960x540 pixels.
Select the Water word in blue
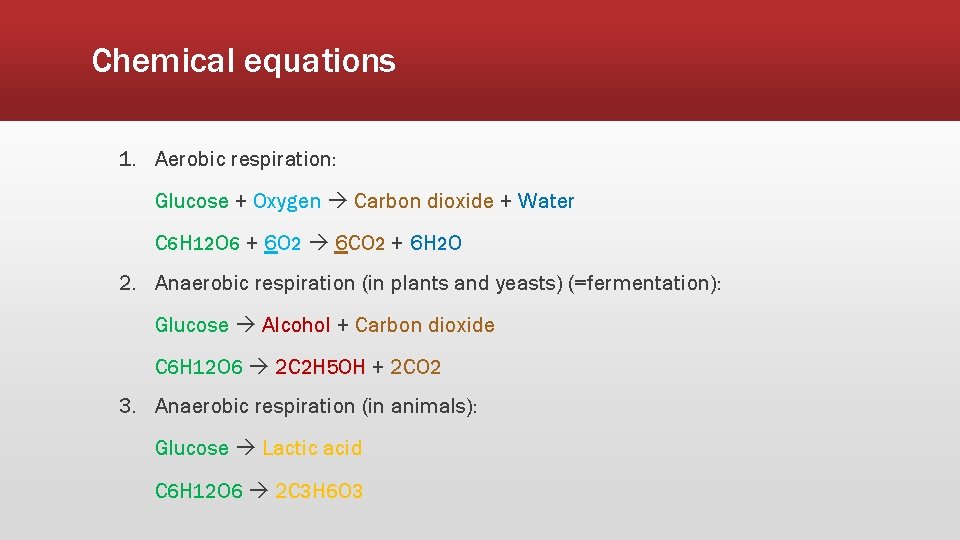[x=546, y=201]
